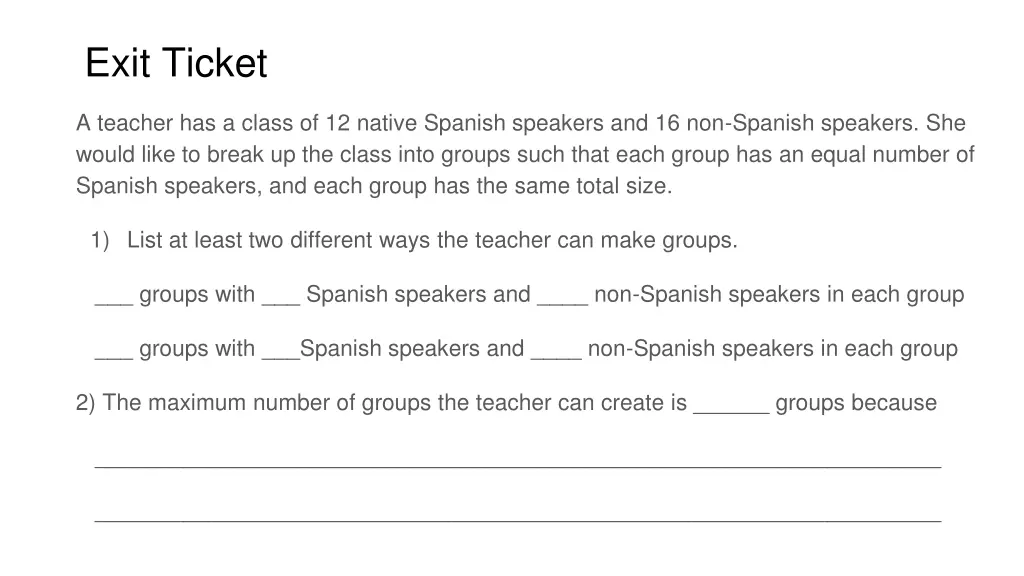Click the word "She" ending the first paragraph line
Viewport: 1024px width, 576px height.
point(946,124)
